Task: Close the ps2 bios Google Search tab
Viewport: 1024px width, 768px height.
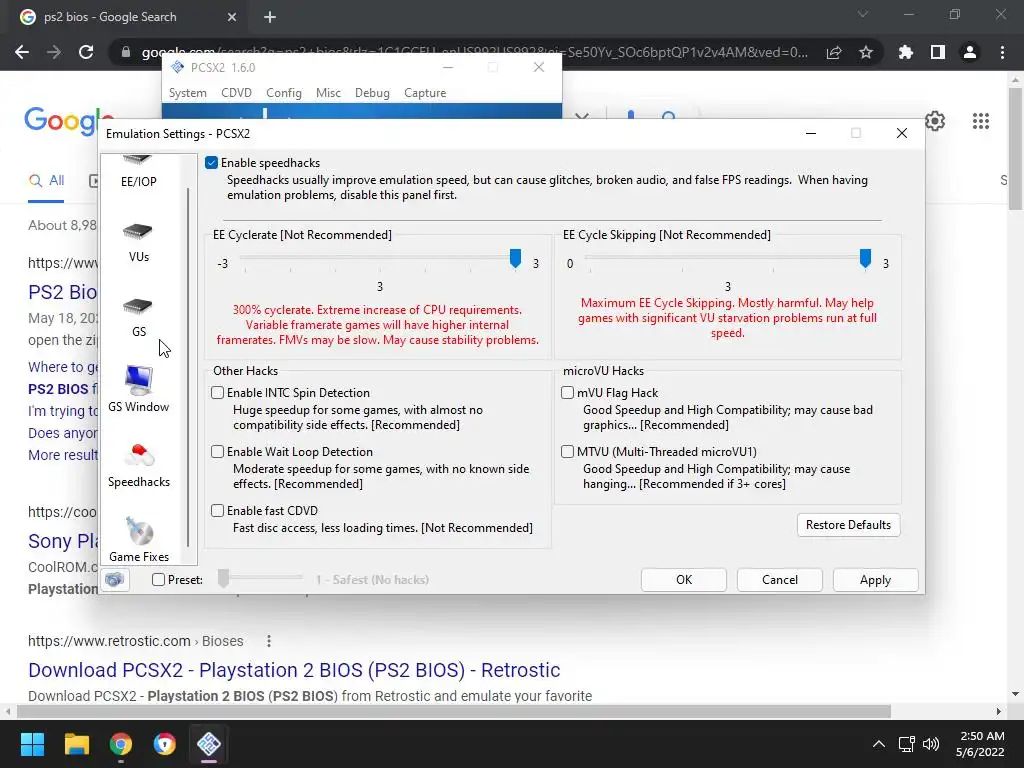Action: 232,17
